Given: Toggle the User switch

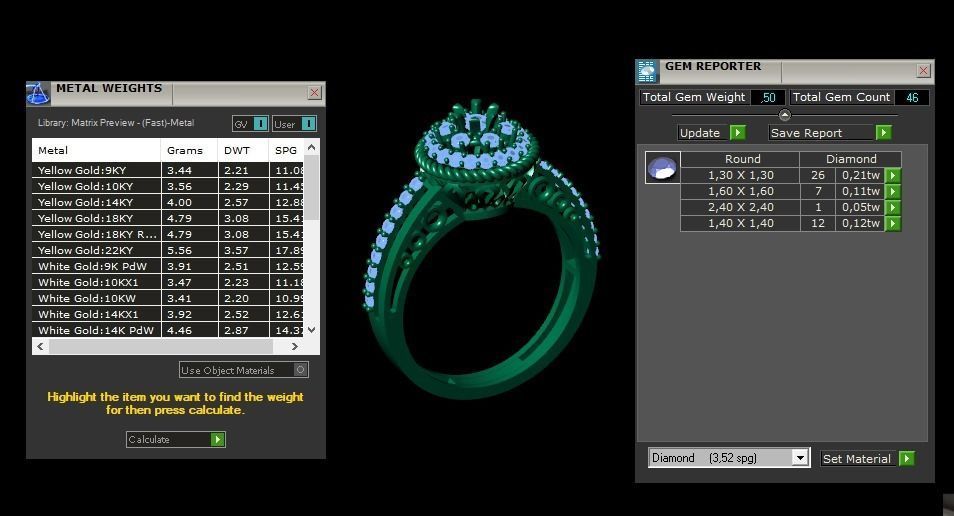Looking at the screenshot, I should (294, 124).
